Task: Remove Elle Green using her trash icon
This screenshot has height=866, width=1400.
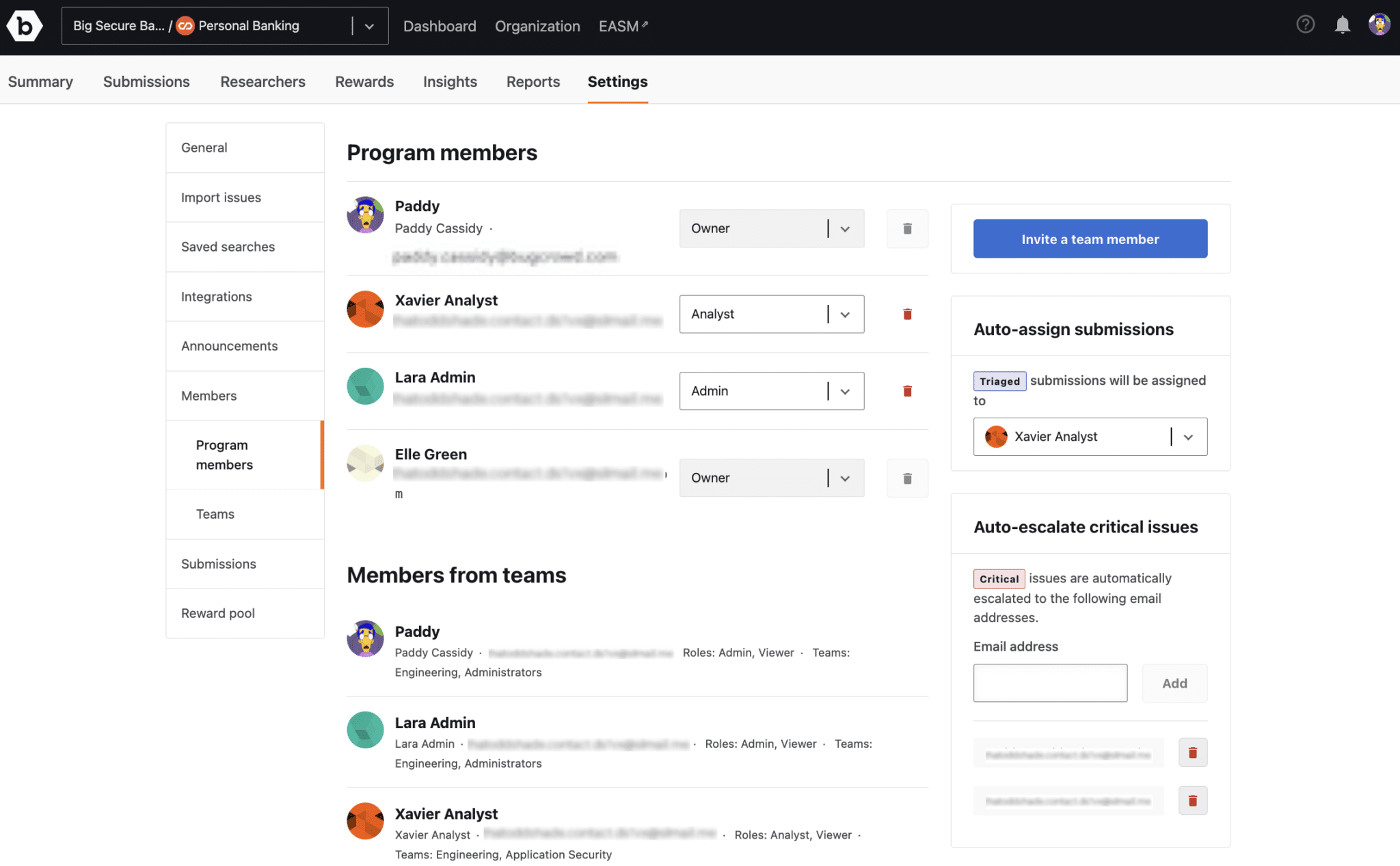Action: 907,478
